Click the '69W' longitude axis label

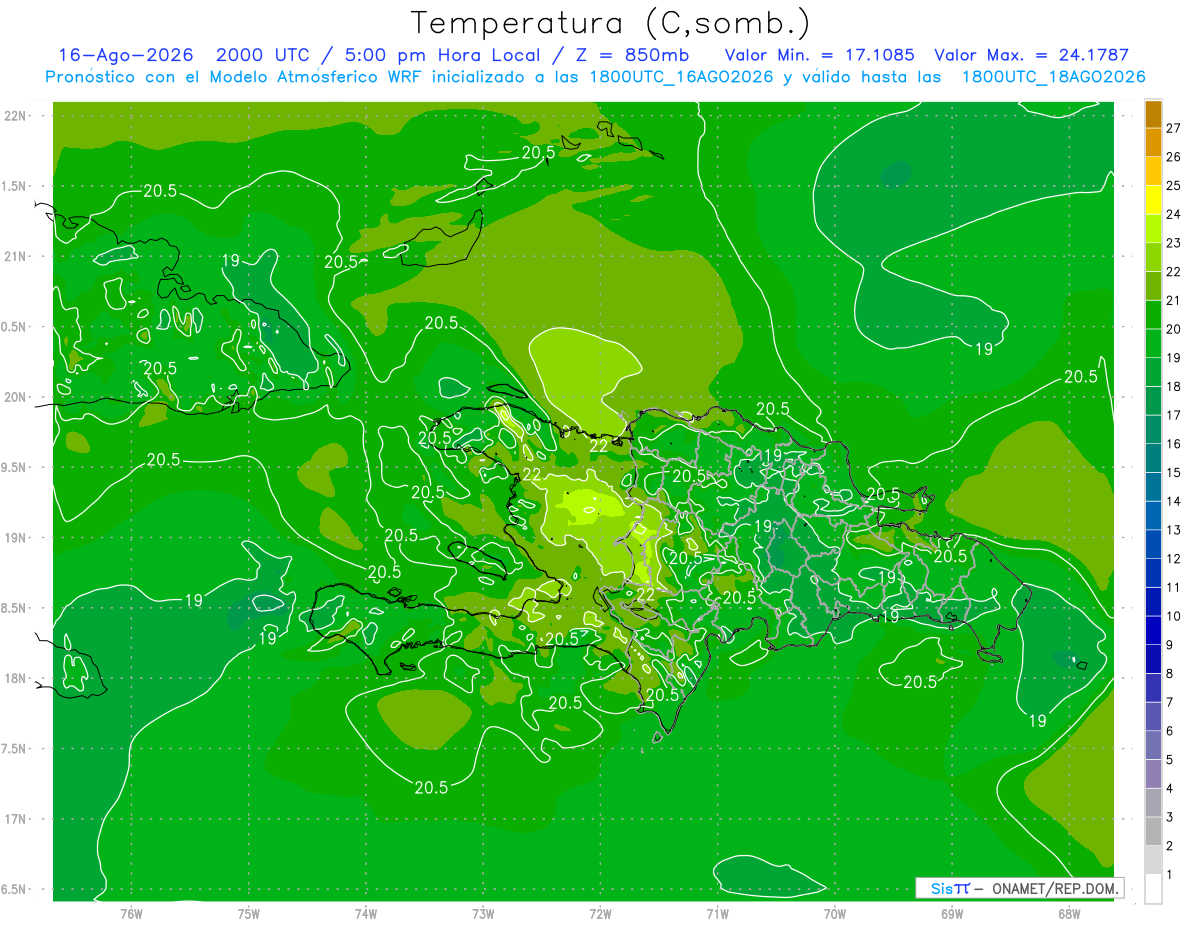pos(952,914)
